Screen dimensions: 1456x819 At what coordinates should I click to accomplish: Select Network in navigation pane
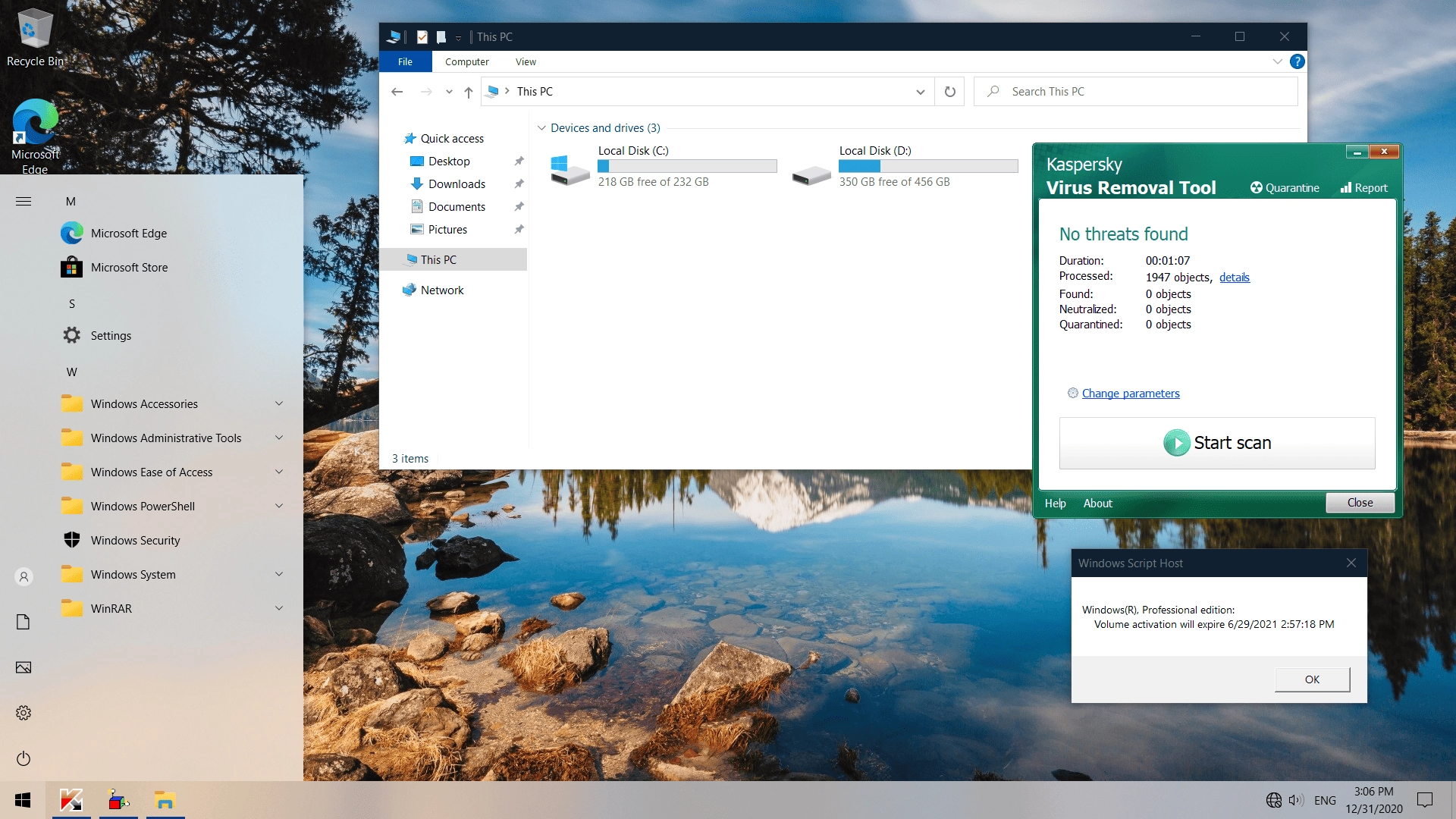442,290
